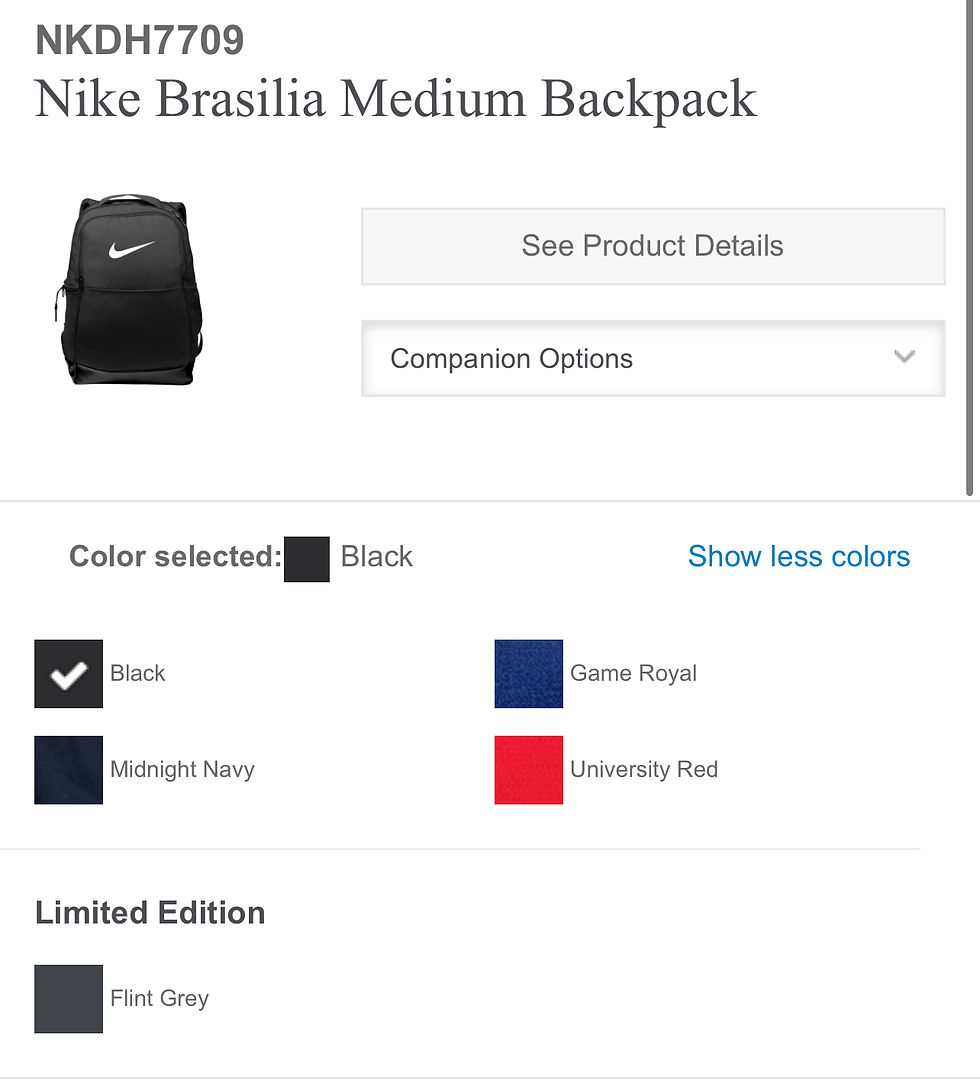
Task: Click the University Red text label
Action: pos(644,769)
